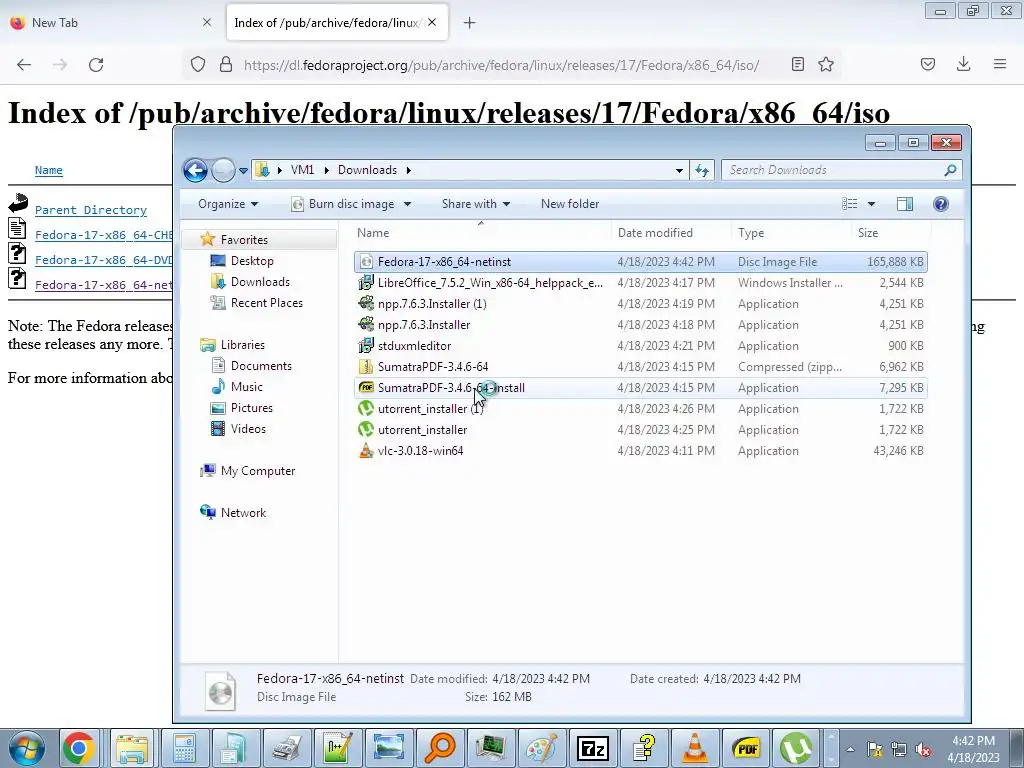Toggle Firefox reader view
This screenshot has width=1024, height=768.
coord(797,64)
